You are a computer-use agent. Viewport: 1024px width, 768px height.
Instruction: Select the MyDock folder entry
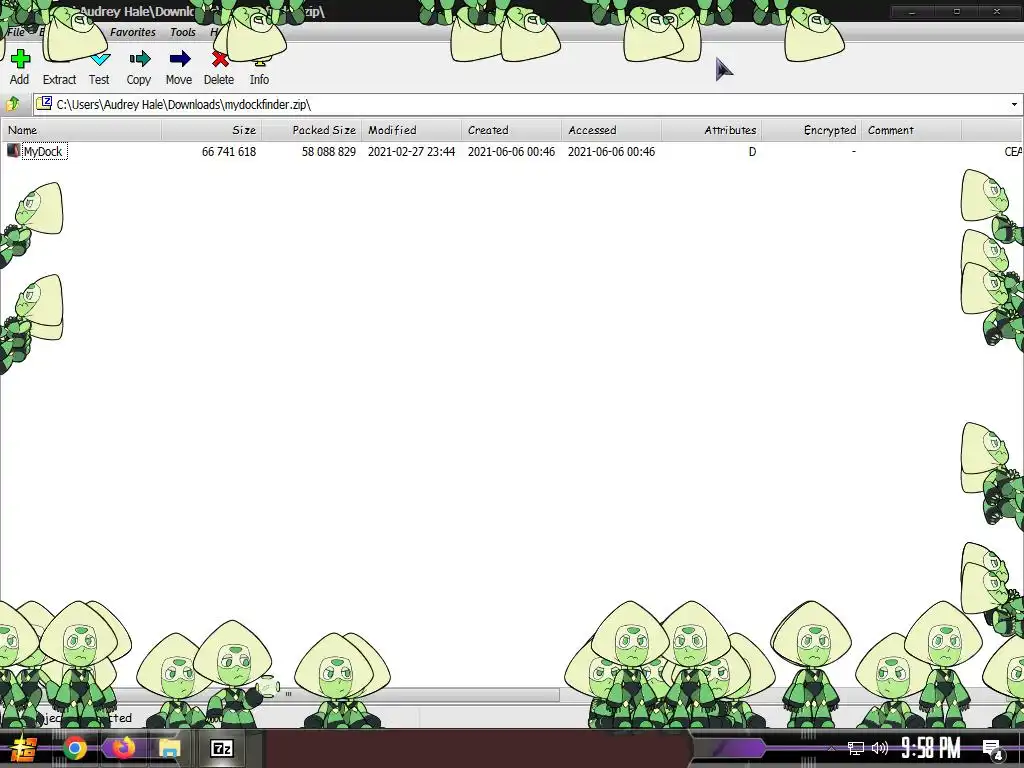[x=44, y=152]
